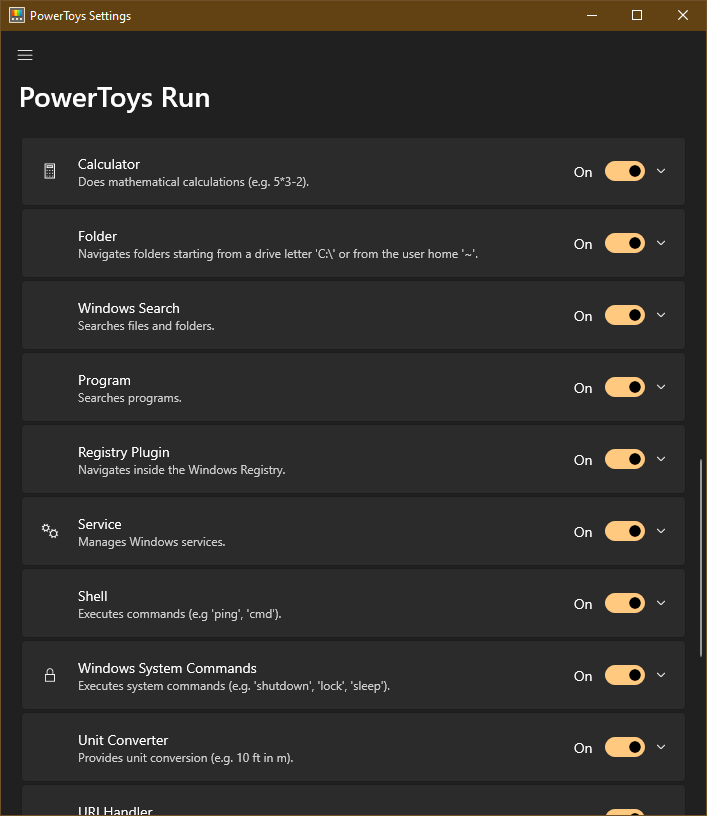Expand the Service plugin options

(x=661, y=531)
